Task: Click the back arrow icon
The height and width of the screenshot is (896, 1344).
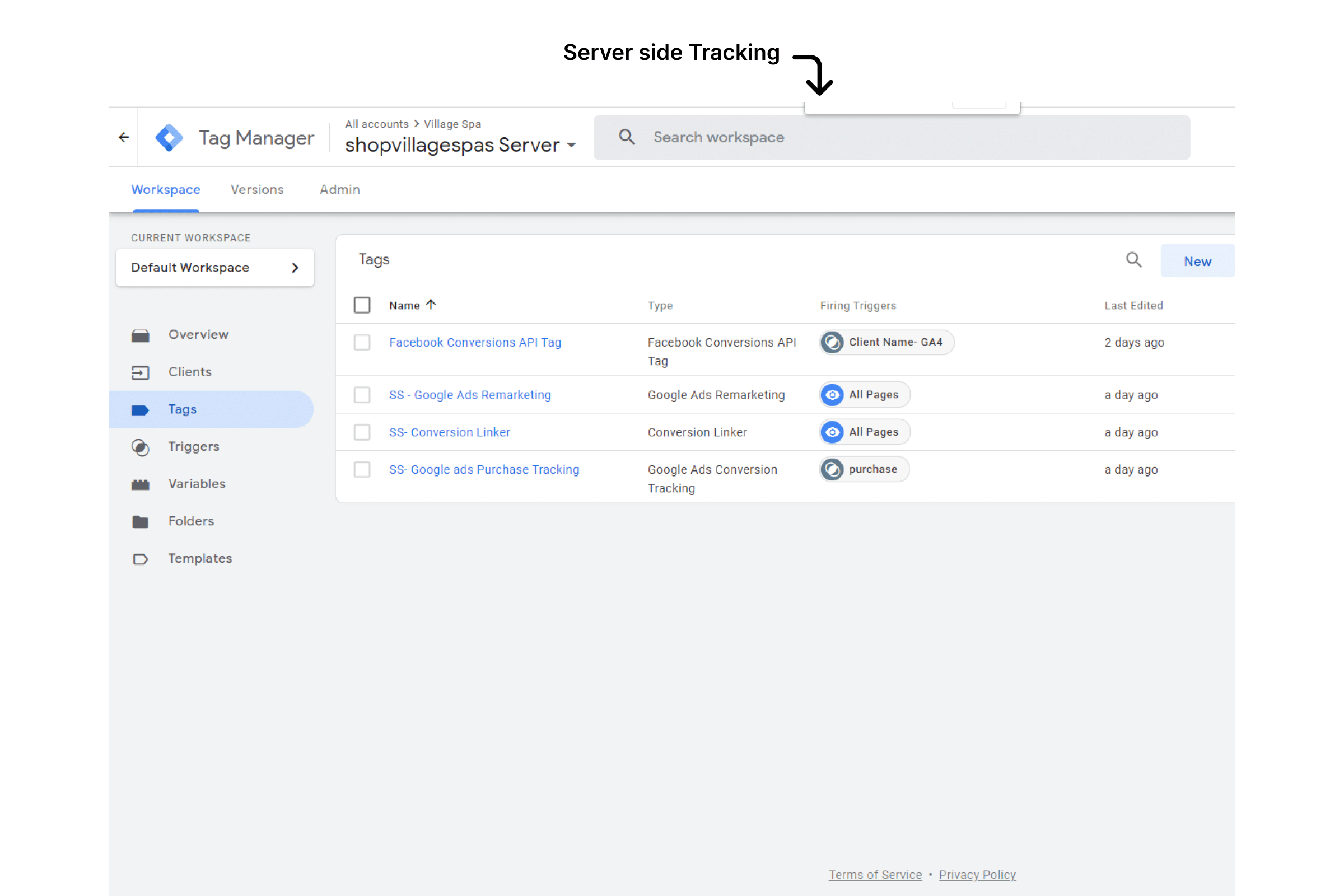Action: (x=124, y=137)
